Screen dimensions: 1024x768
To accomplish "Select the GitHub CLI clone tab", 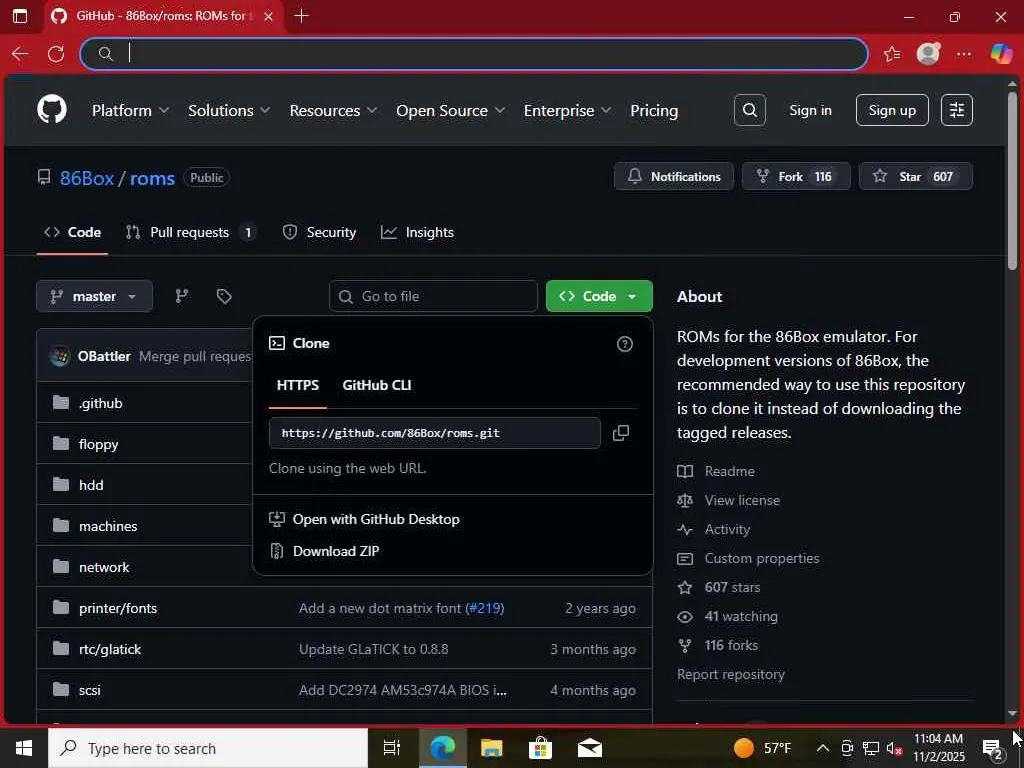I will click(x=377, y=385).
